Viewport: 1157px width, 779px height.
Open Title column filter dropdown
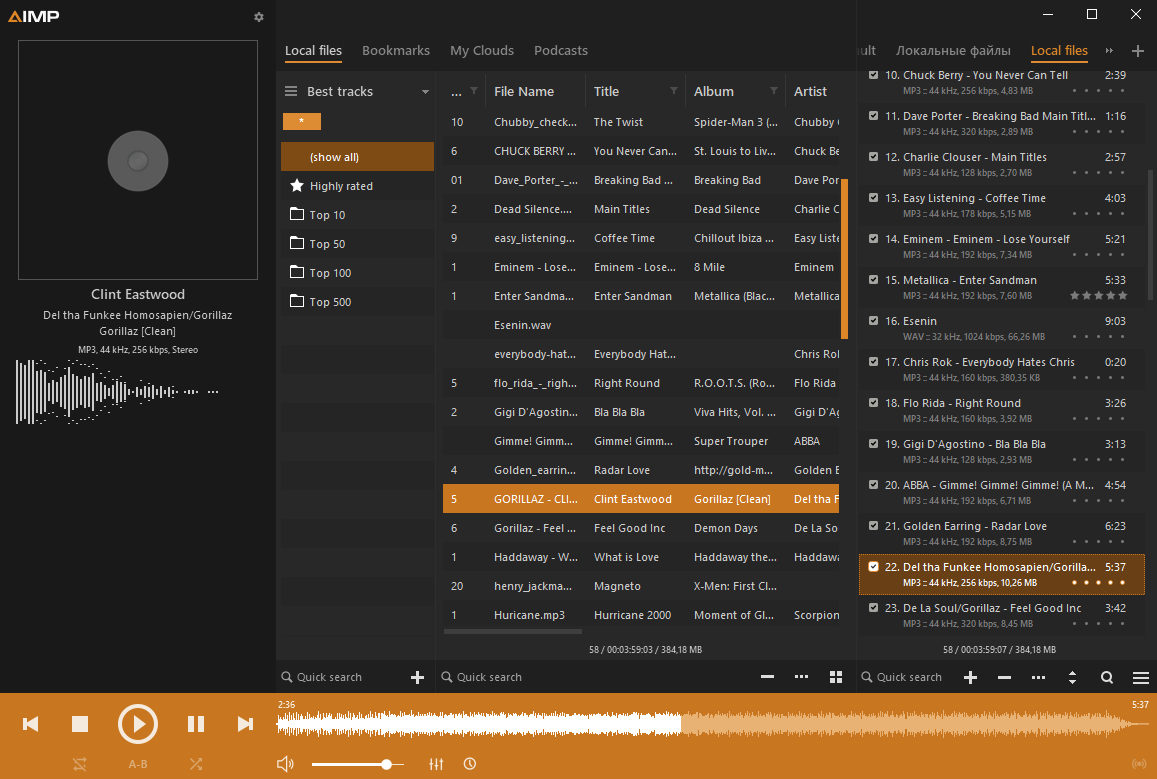[673, 91]
